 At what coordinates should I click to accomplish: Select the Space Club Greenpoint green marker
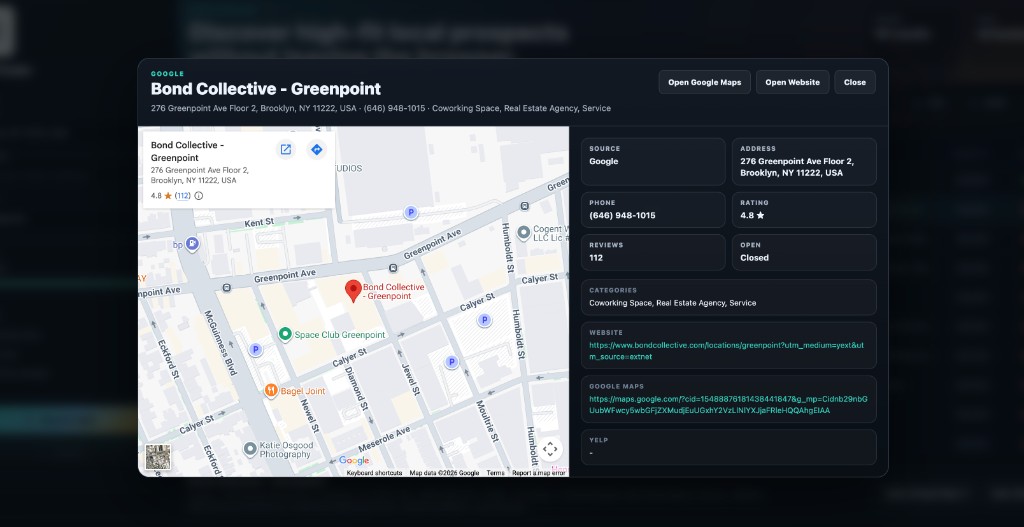(285, 334)
